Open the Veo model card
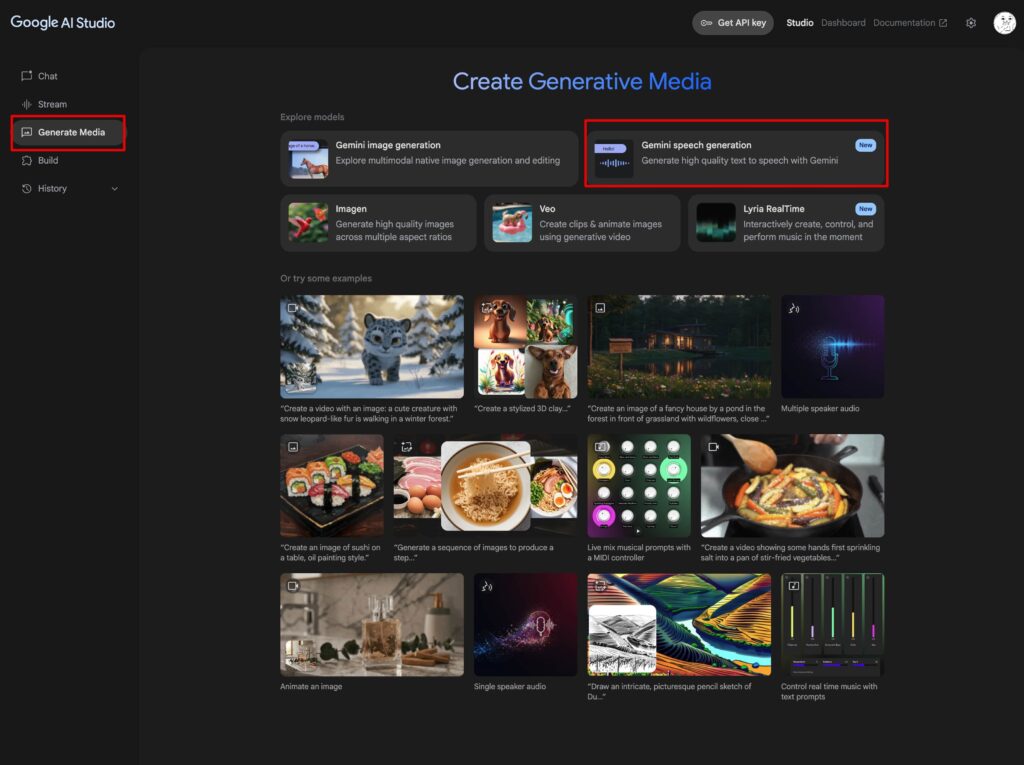This screenshot has height=765, width=1024. pyautogui.click(x=582, y=223)
